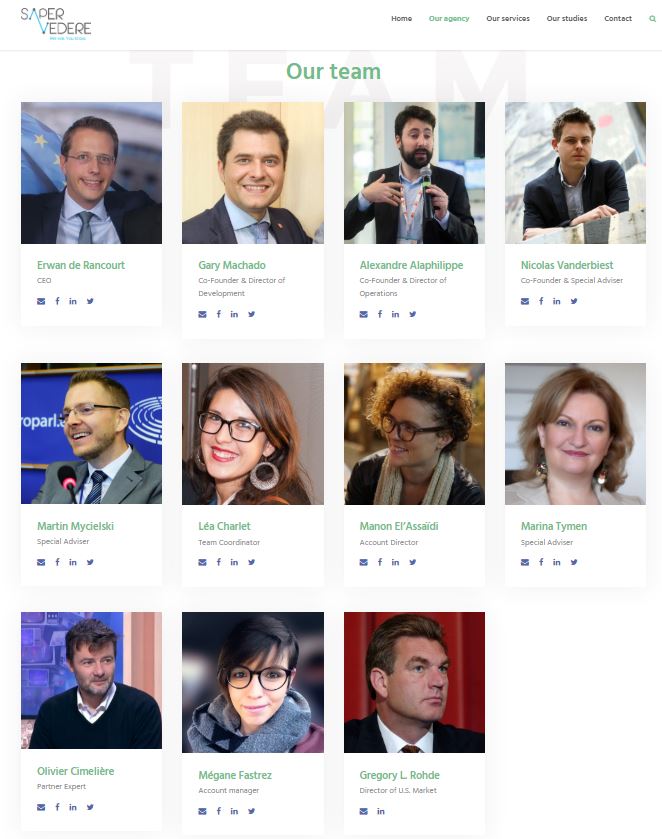Select Our studies in navigation
The image size is (662, 839).
[567, 19]
